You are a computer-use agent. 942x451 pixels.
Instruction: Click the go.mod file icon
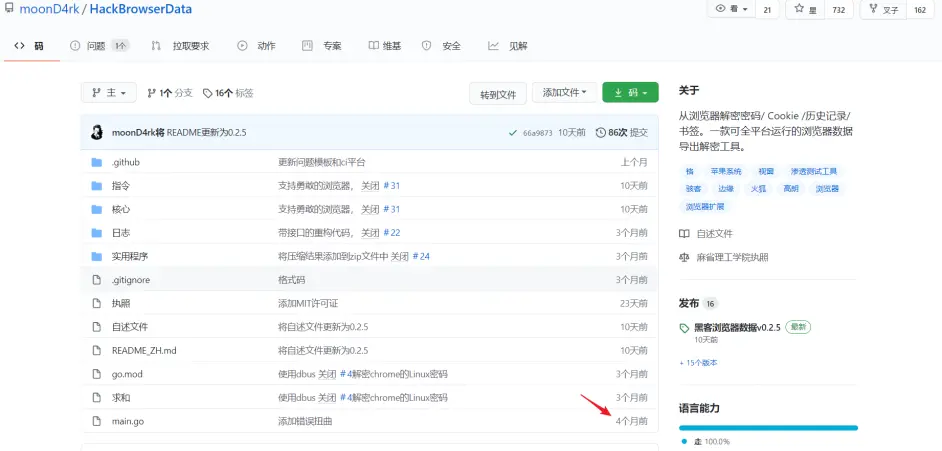coord(96,374)
